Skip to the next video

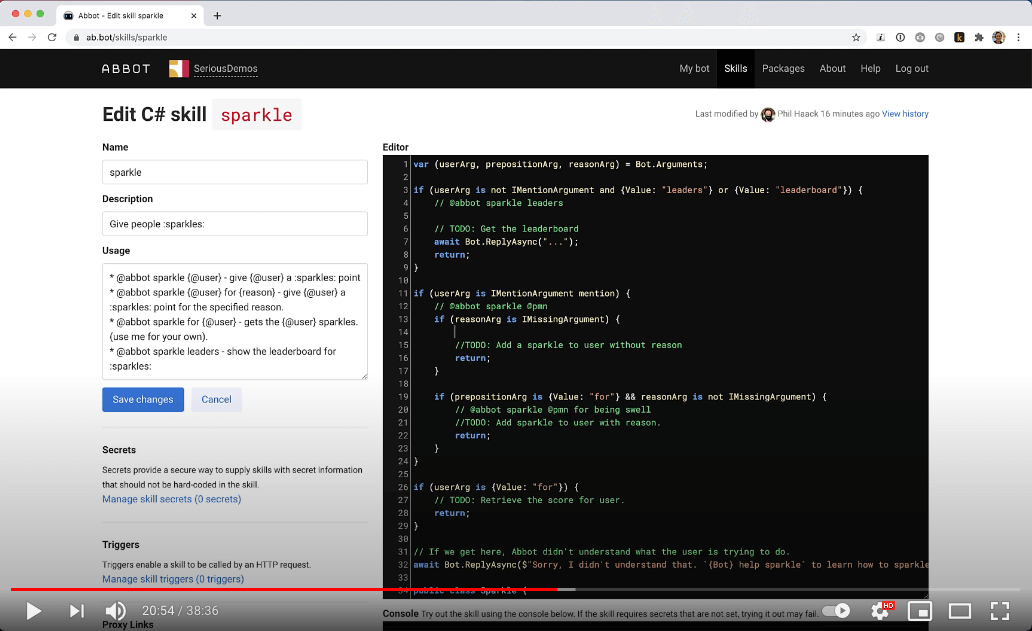[x=77, y=610]
